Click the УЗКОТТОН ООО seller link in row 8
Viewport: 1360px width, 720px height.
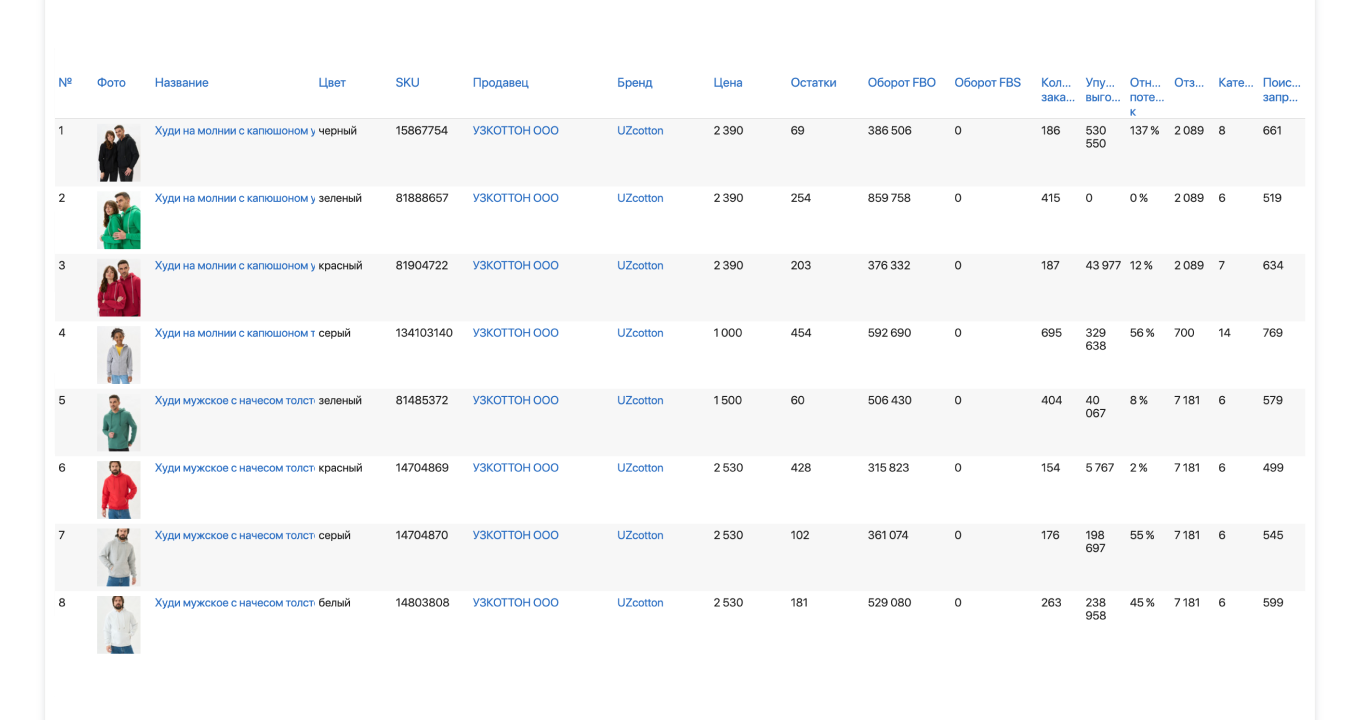tap(515, 603)
